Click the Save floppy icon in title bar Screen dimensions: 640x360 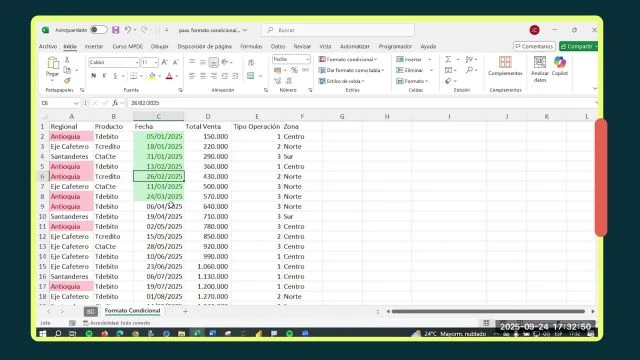(x=116, y=30)
